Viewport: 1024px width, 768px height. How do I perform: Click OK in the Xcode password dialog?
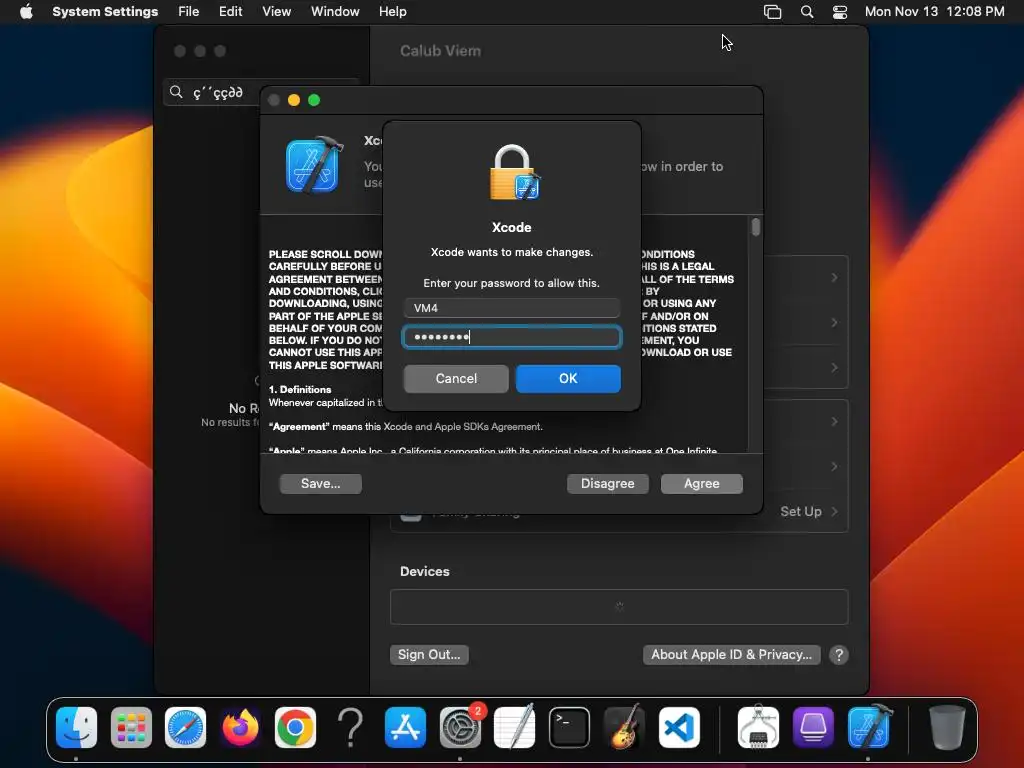568,379
